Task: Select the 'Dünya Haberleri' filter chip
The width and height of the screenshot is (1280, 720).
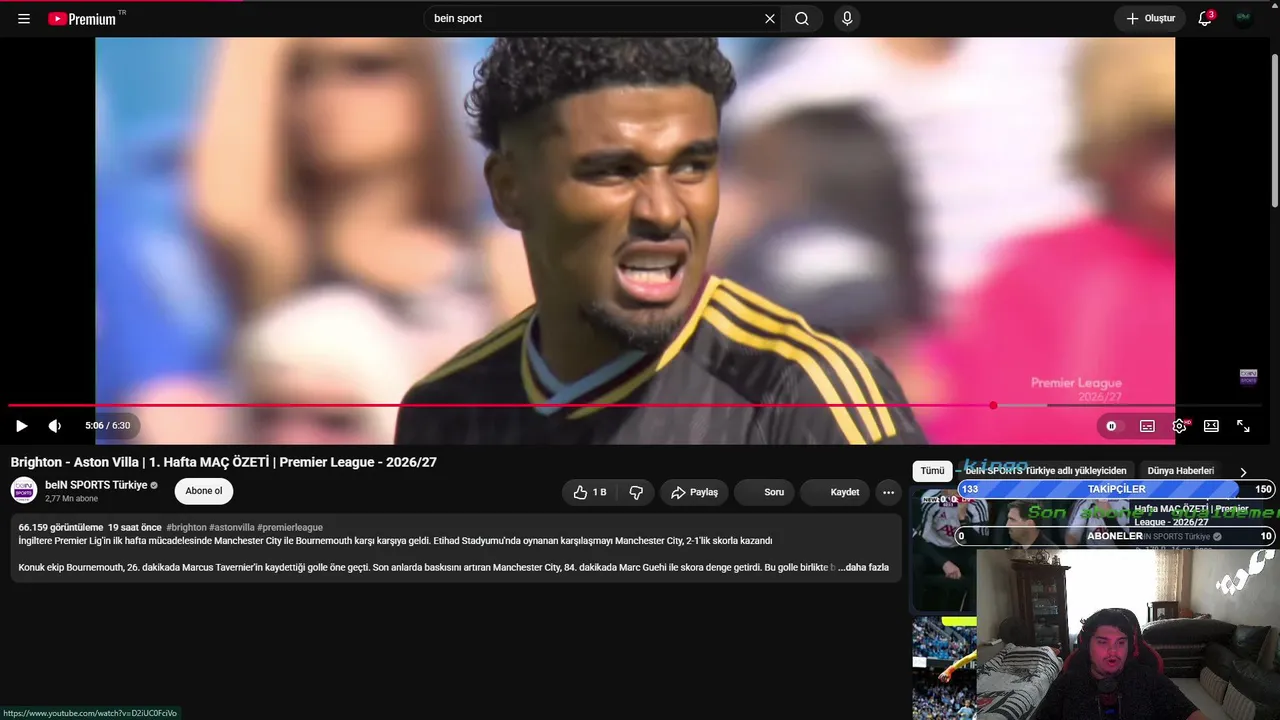Action: [x=1180, y=471]
